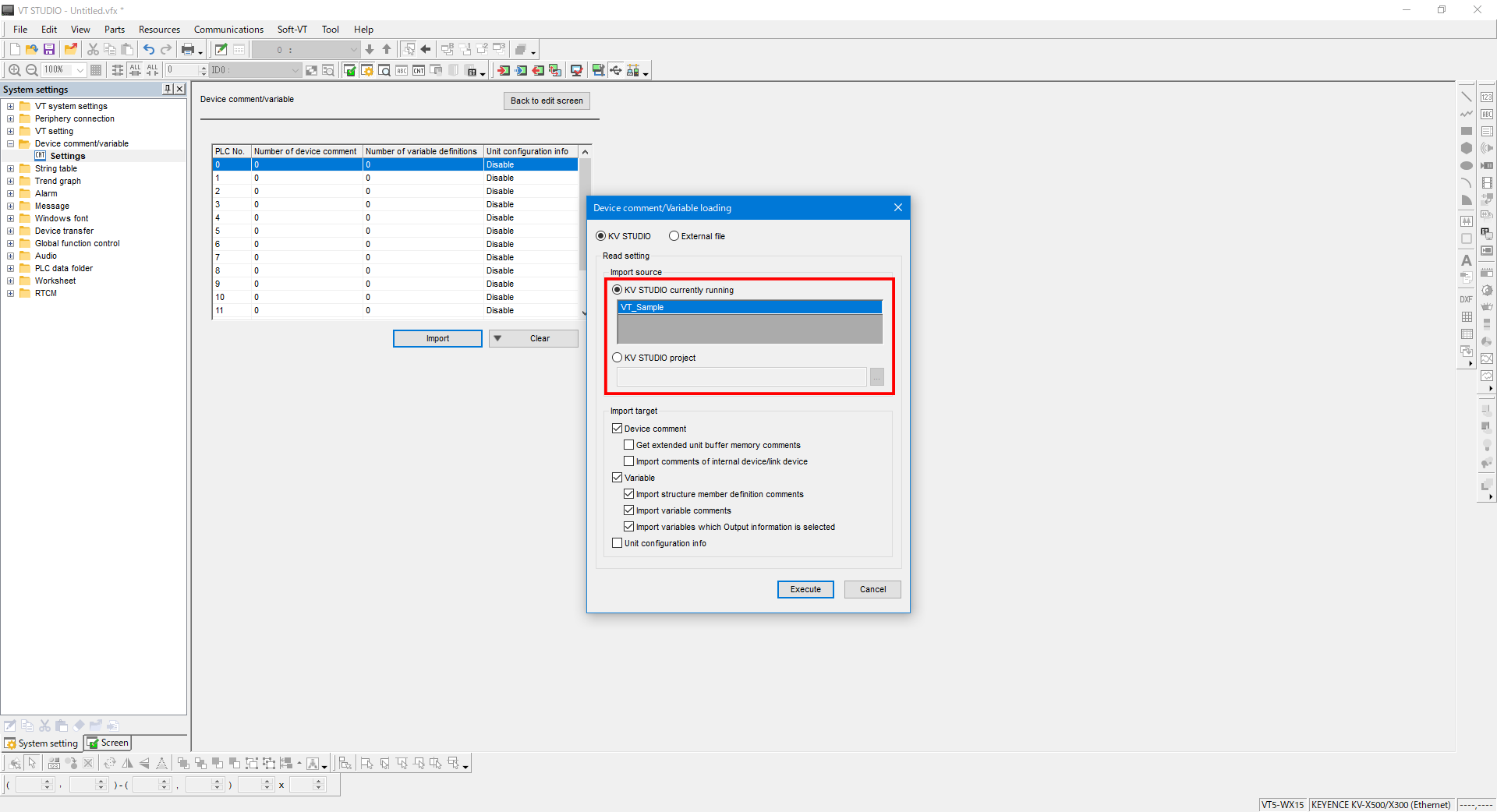The image size is (1497, 812).
Task: Uncheck Import variable comments
Action: 629,510
